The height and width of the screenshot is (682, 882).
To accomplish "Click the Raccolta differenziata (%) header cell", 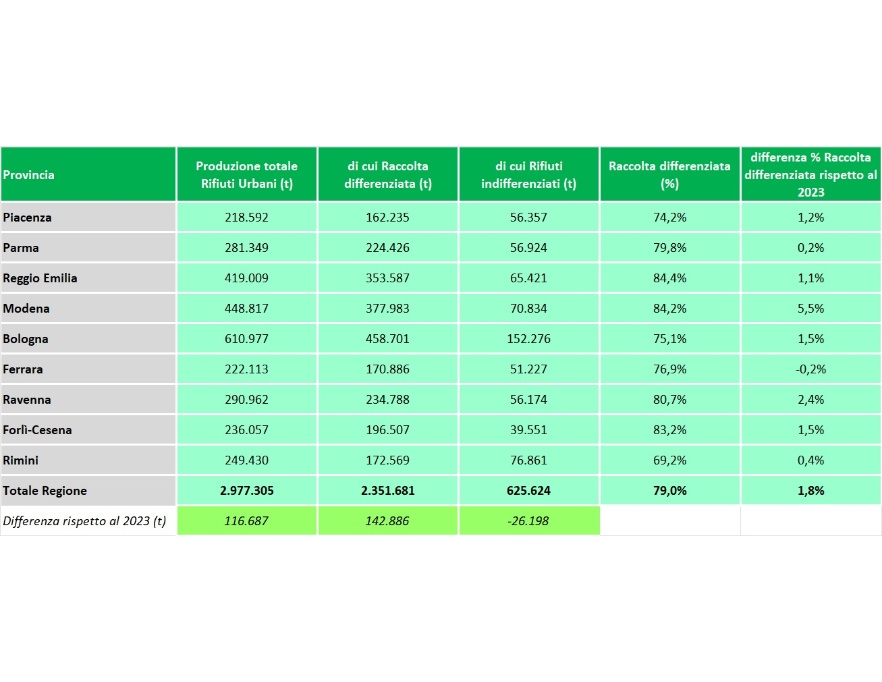I will [669, 174].
